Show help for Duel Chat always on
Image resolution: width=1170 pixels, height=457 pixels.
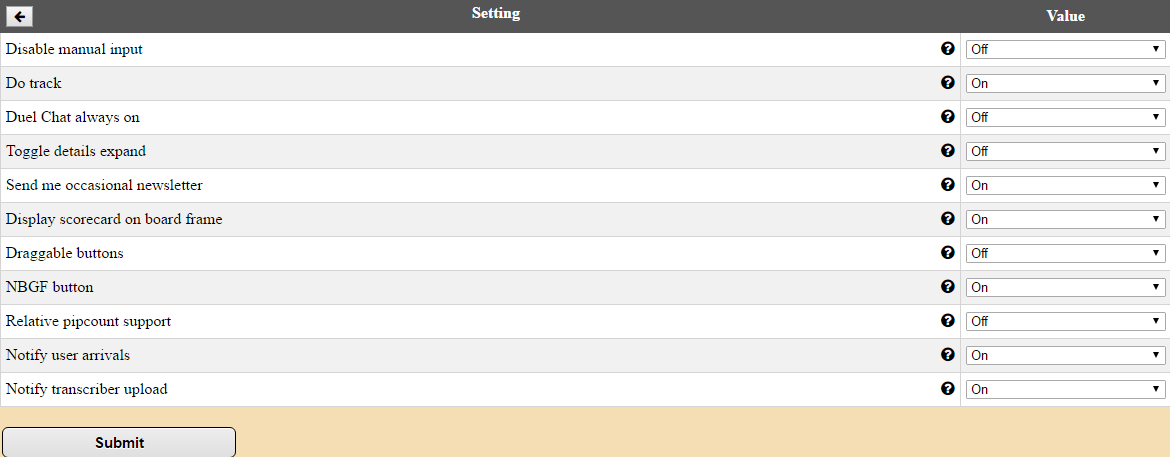pyautogui.click(x=948, y=117)
